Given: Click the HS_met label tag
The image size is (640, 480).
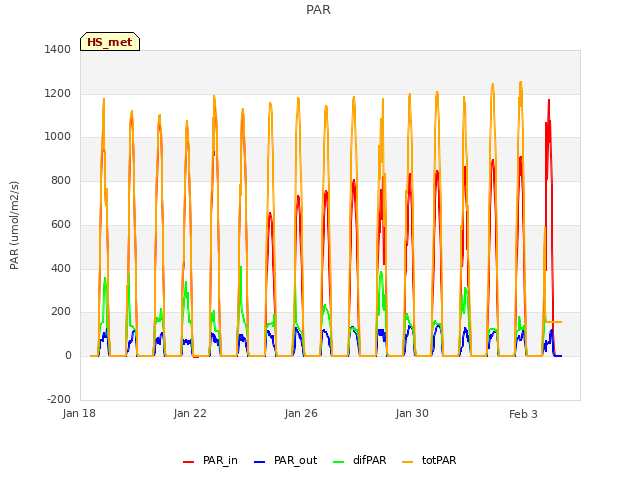Looking at the screenshot, I should click(110, 42).
